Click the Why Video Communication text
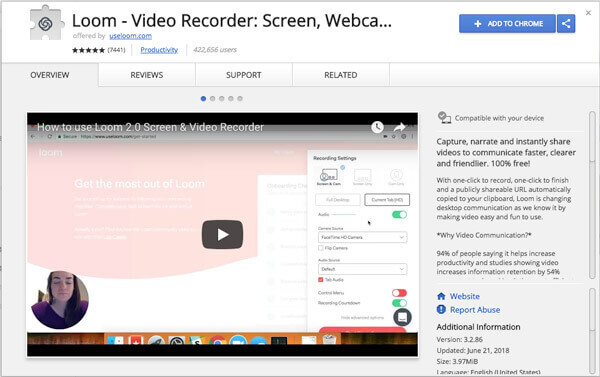The width and height of the screenshot is (600, 377). [x=484, y=235]
